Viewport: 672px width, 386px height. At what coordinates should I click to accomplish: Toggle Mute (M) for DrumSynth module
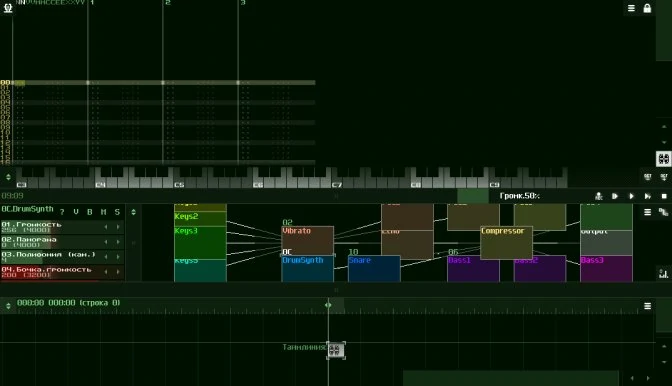103,212
